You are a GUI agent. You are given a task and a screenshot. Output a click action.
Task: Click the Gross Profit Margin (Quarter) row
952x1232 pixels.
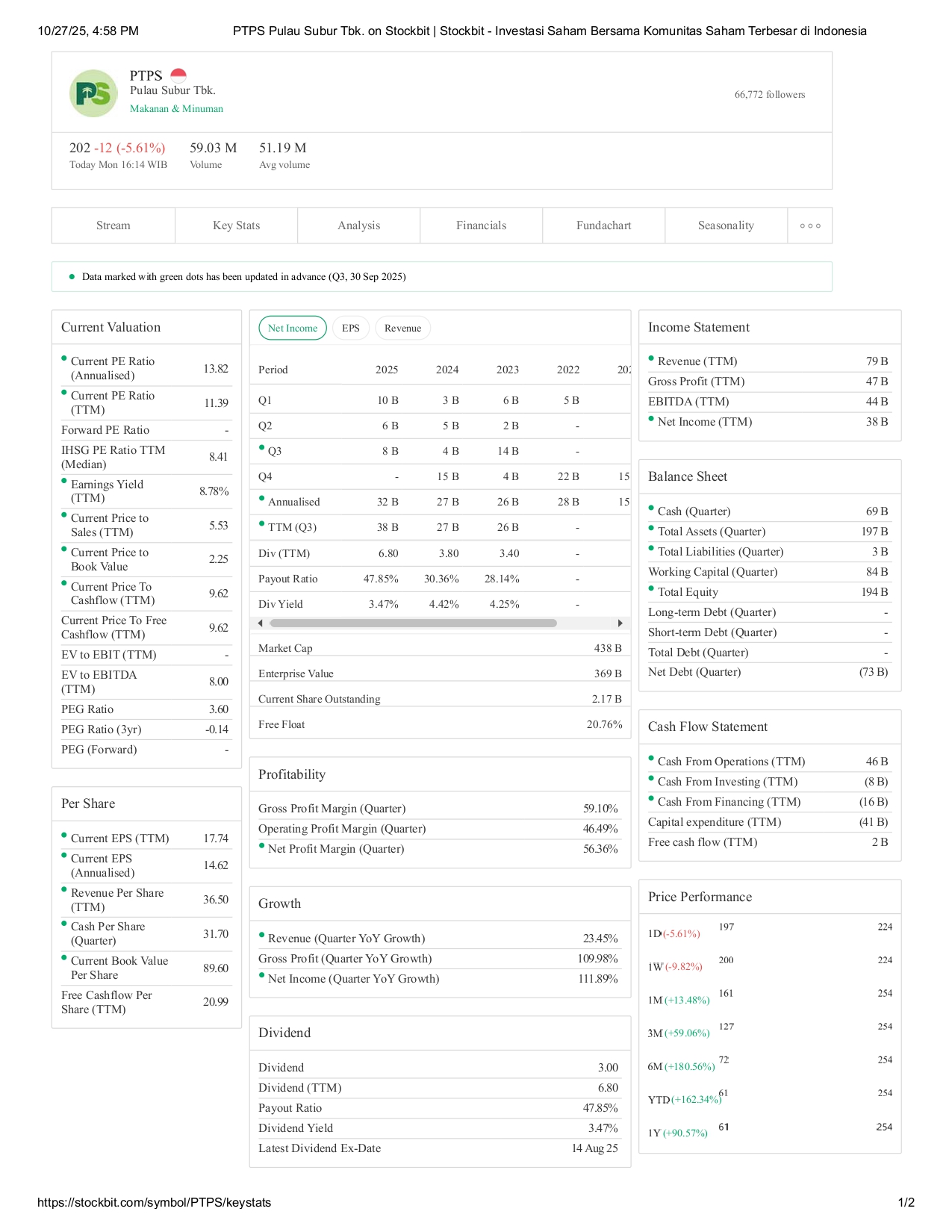tap(438, 809)
